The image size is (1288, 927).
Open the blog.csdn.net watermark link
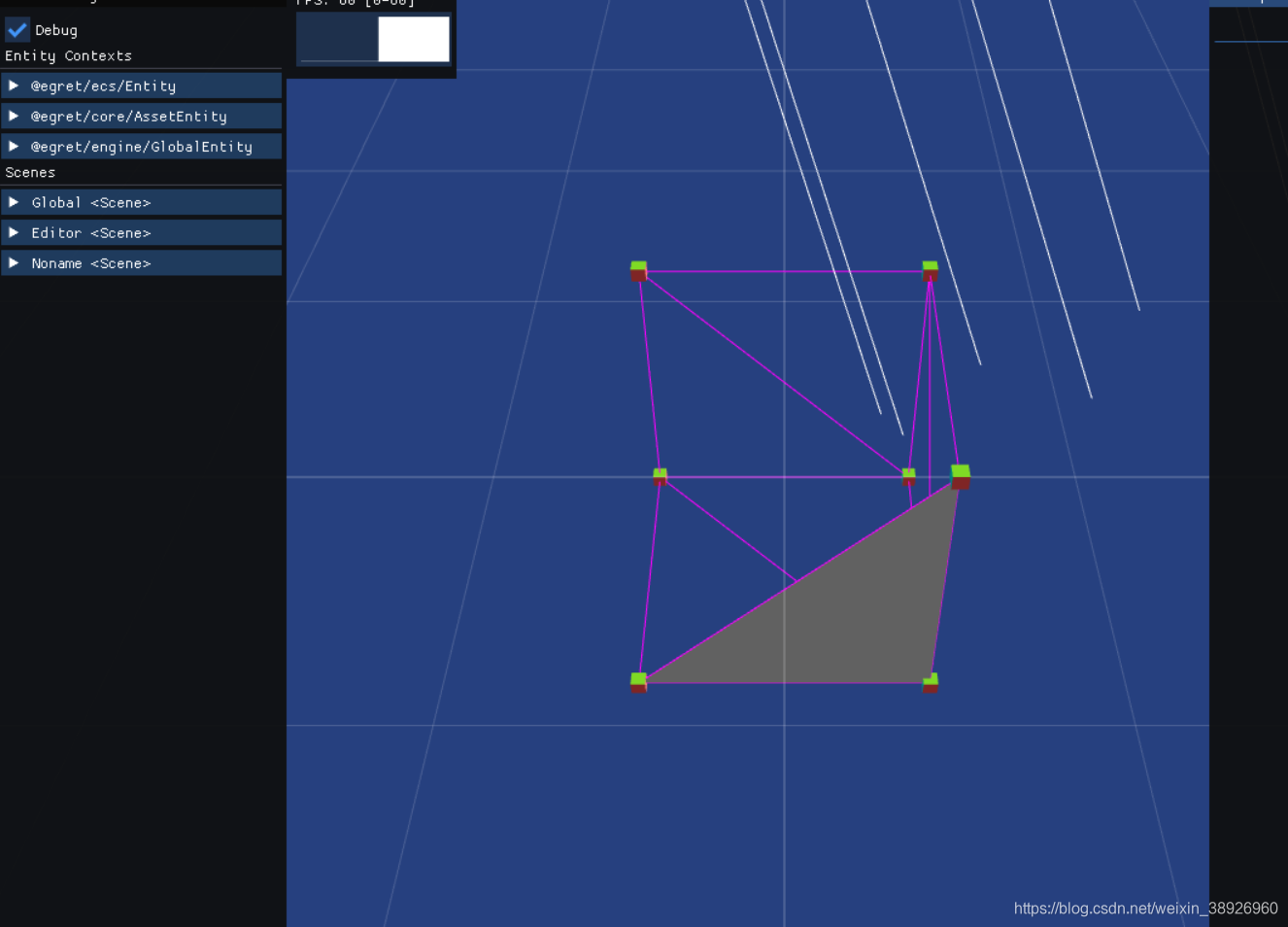pos(1145,908)
